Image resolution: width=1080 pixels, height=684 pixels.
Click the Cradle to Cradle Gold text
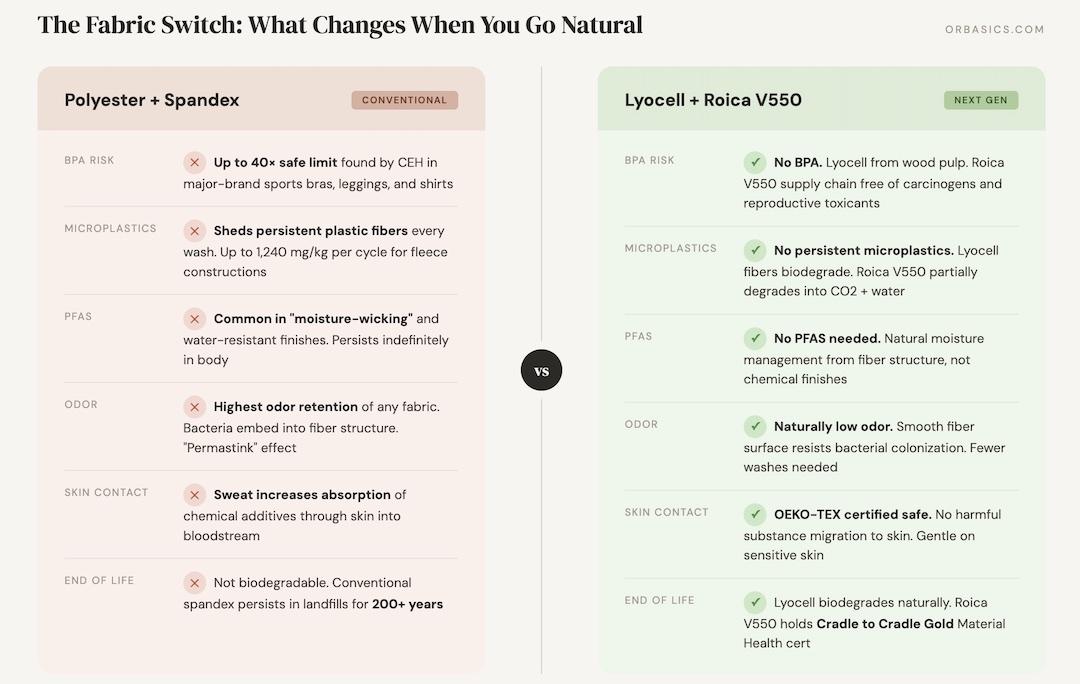(884, 624)
